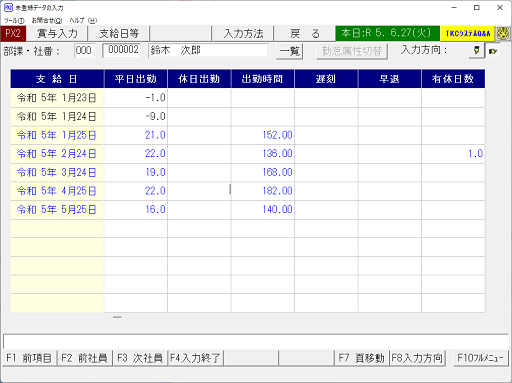Click the disabled 勤怠属性切替 button
Screen dimensions: 512x383
[x=352, y=51]
